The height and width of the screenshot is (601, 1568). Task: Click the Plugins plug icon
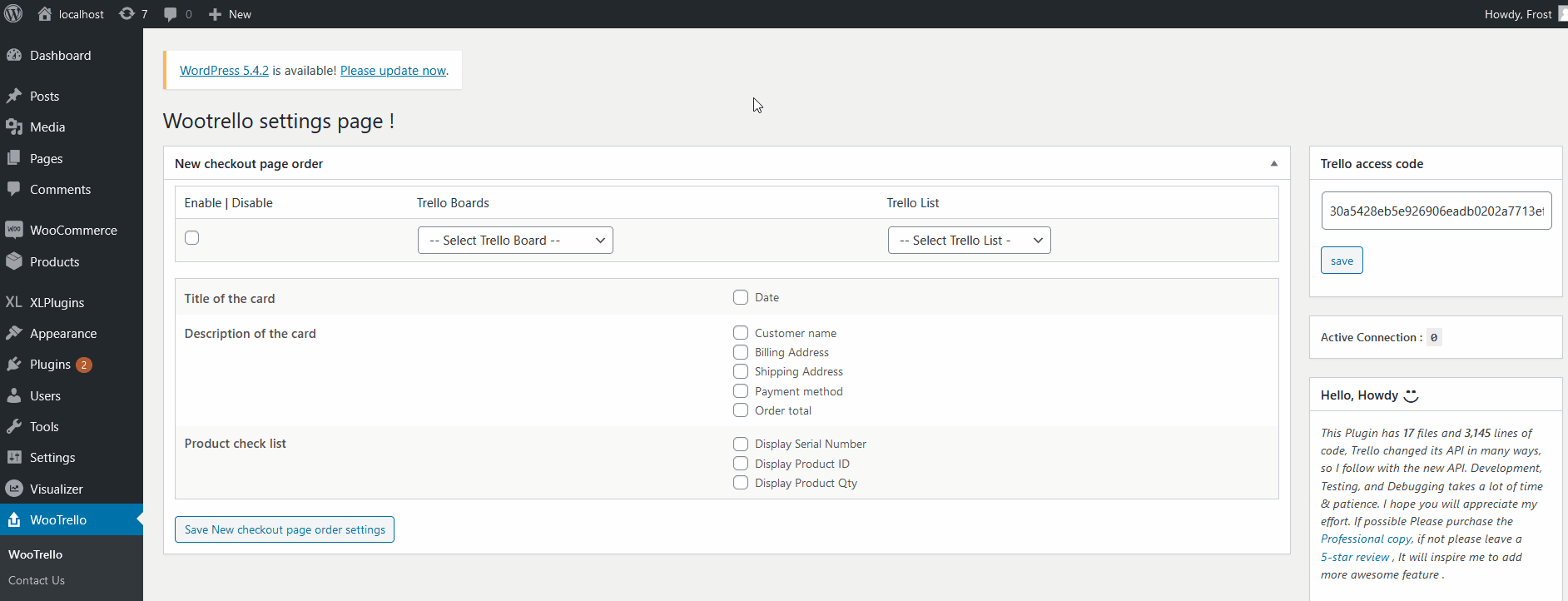(14, 365)
